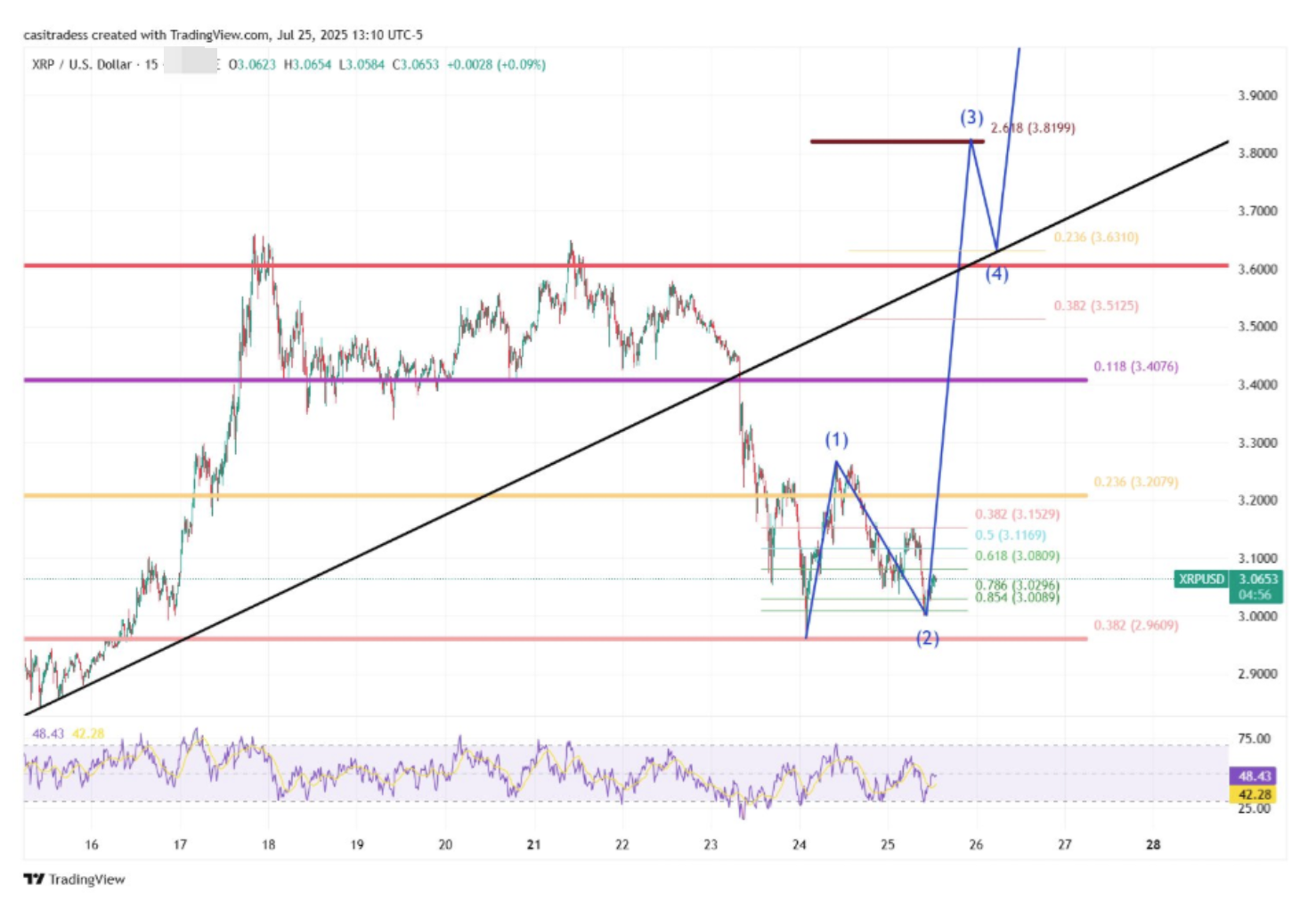This screenshot has height=910, width=1316.
Task: Click the orange 0.236 (3.2079) level label
Action: (x=1135, y=482)
